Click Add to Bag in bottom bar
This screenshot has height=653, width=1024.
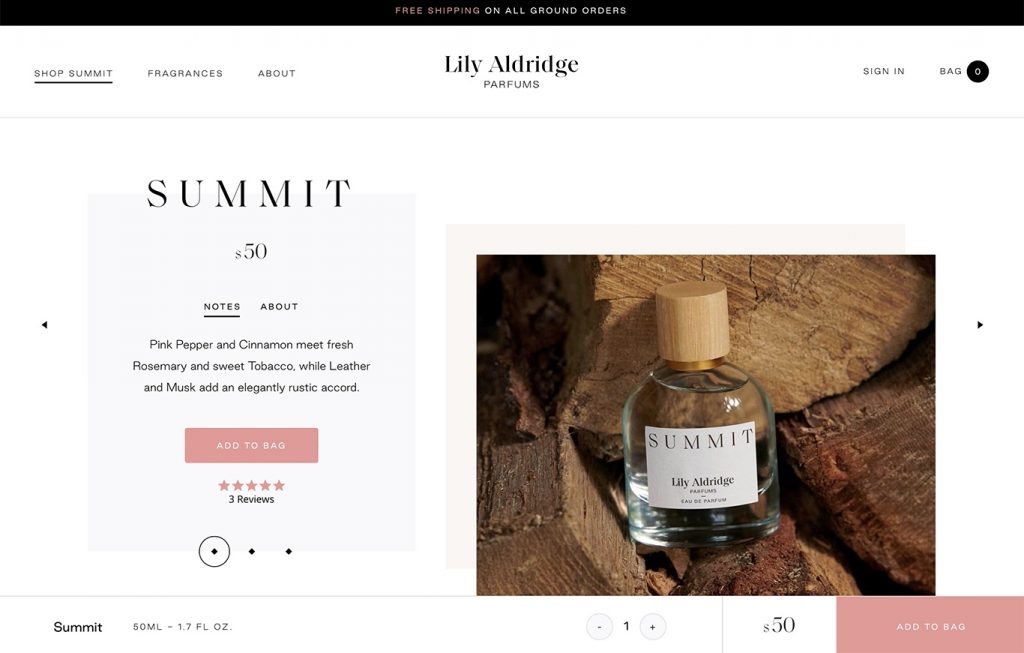click(930, 626)
